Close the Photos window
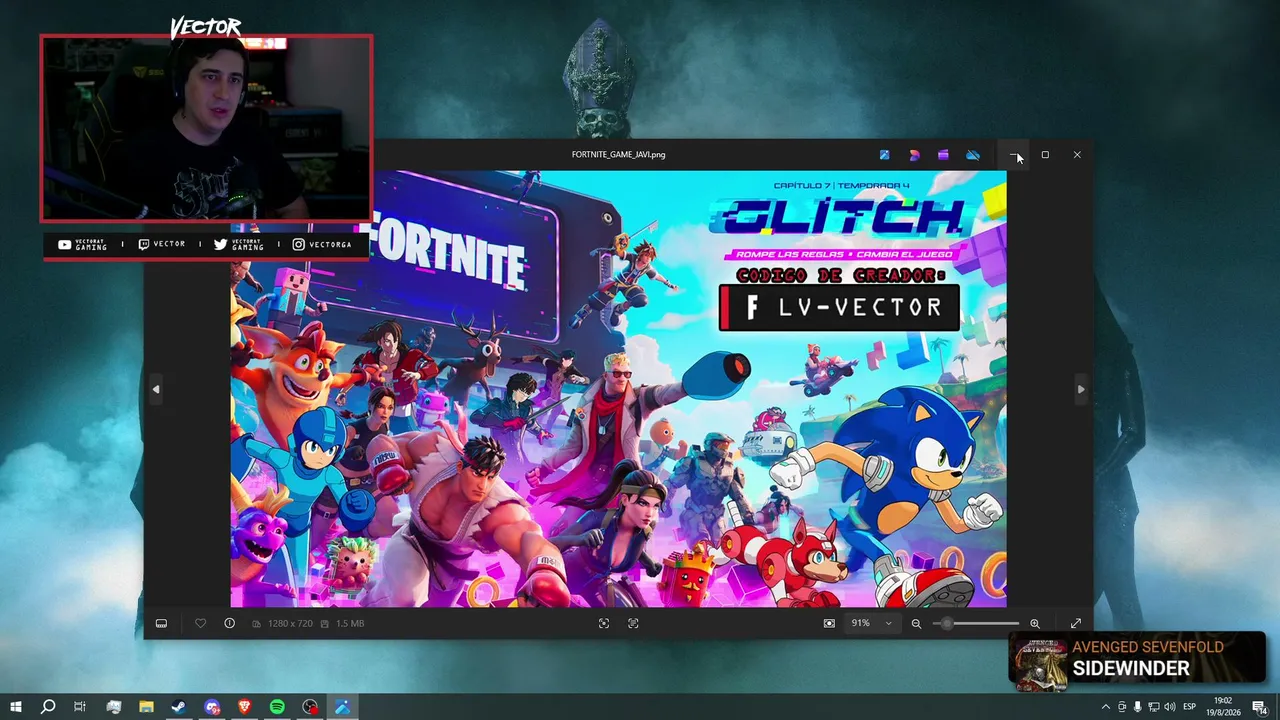This screenshot has width=1280, height=720. pos(1077,155)
